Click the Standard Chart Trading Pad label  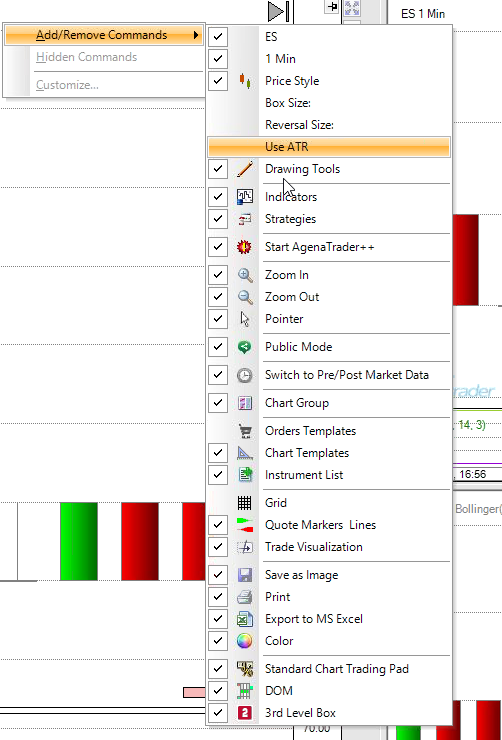(337, 669)
